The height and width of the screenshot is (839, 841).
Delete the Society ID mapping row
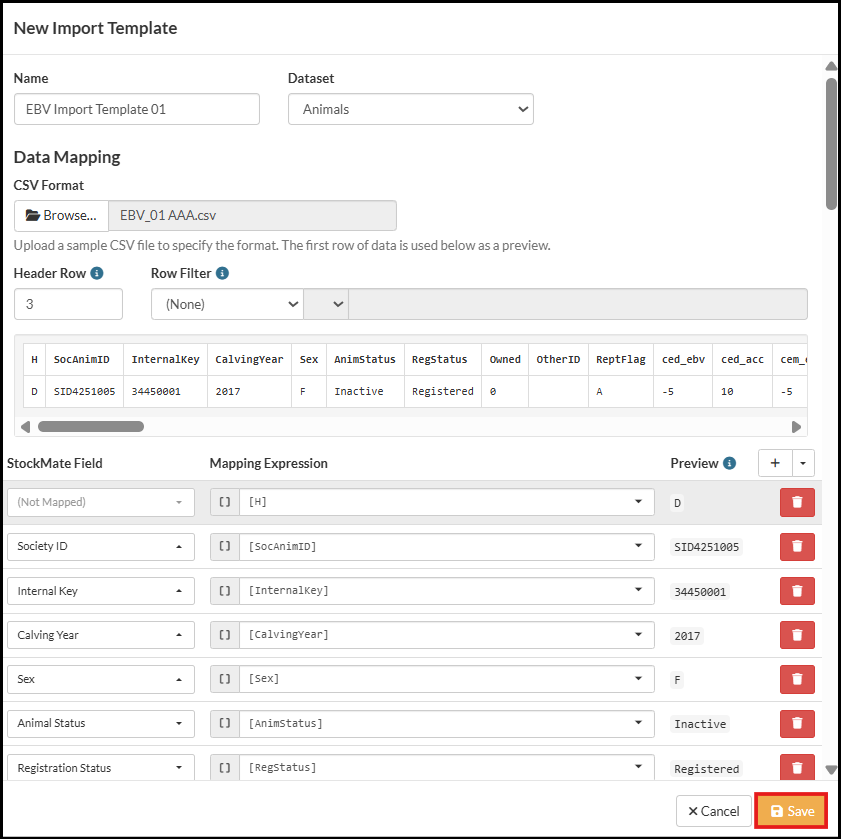tap(797, 547)
